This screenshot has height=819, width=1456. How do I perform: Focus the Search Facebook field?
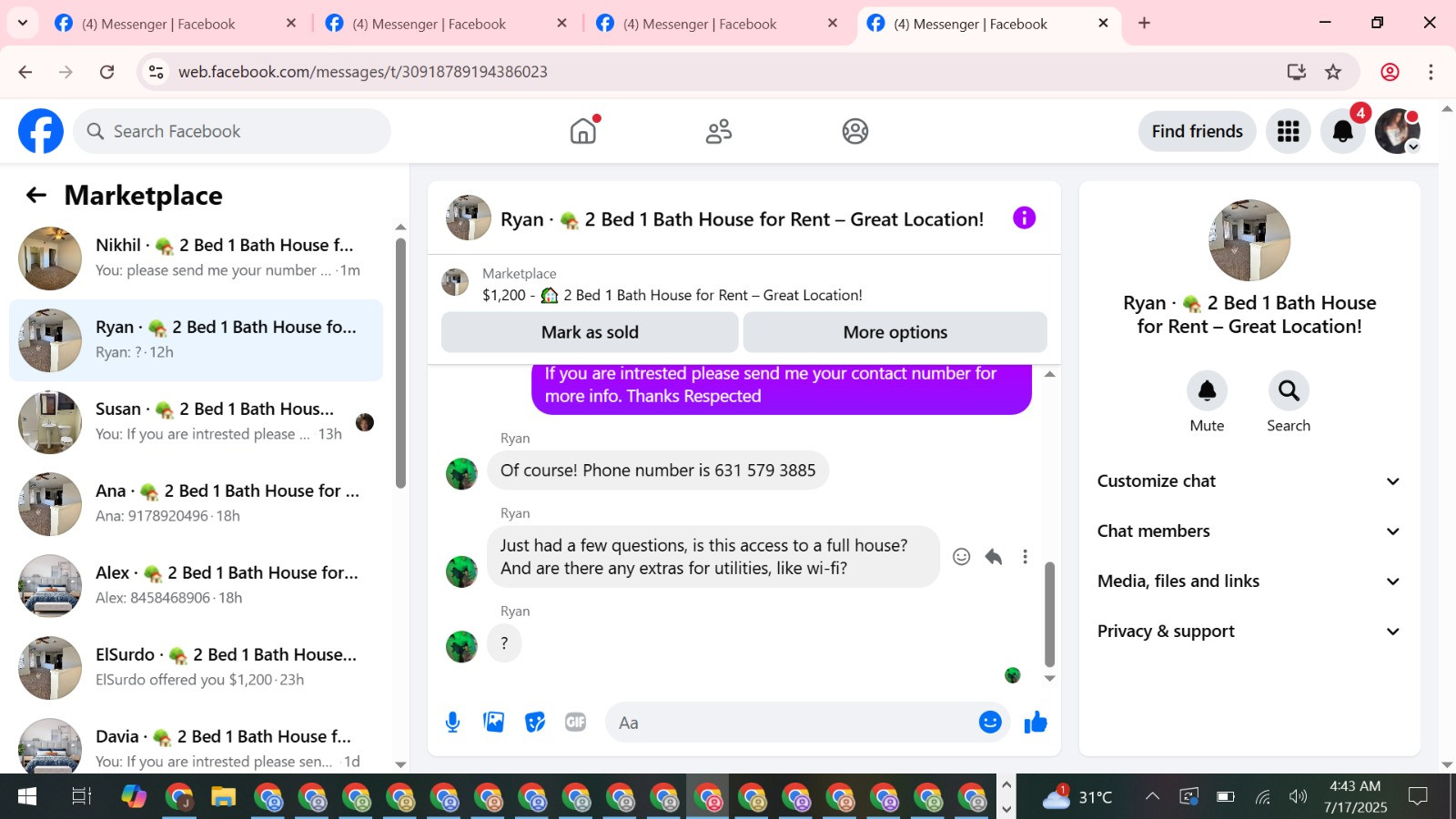232,131
